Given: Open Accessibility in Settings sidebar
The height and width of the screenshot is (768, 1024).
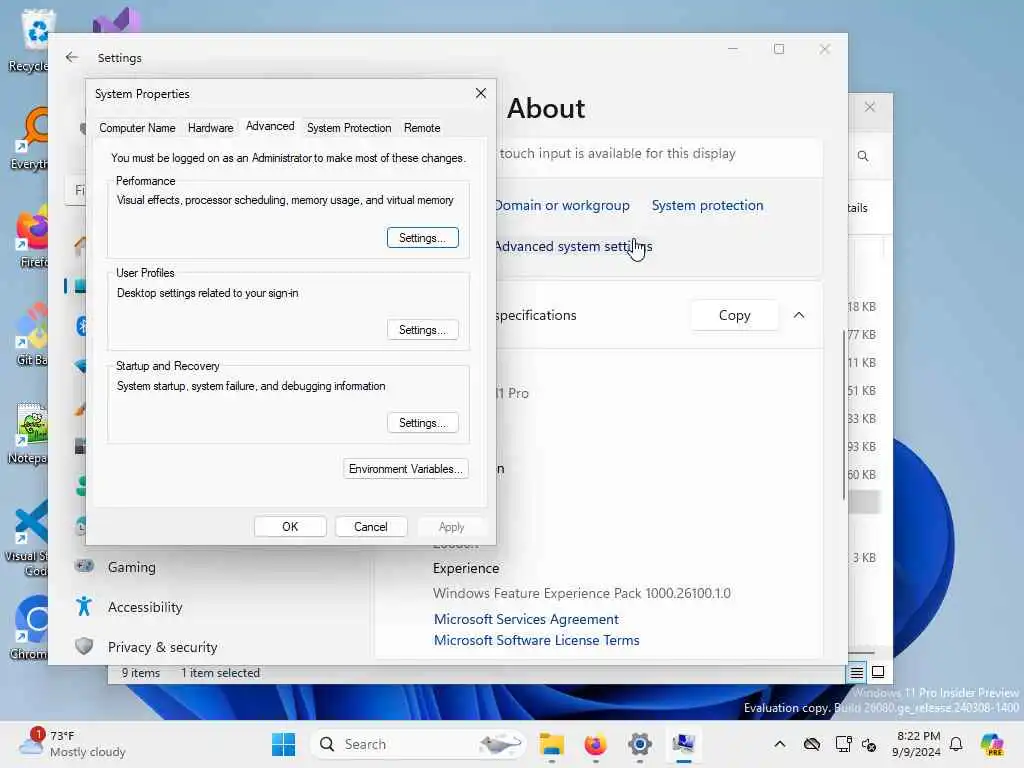Looking at the screenshot, I should [x=145, y=607].
